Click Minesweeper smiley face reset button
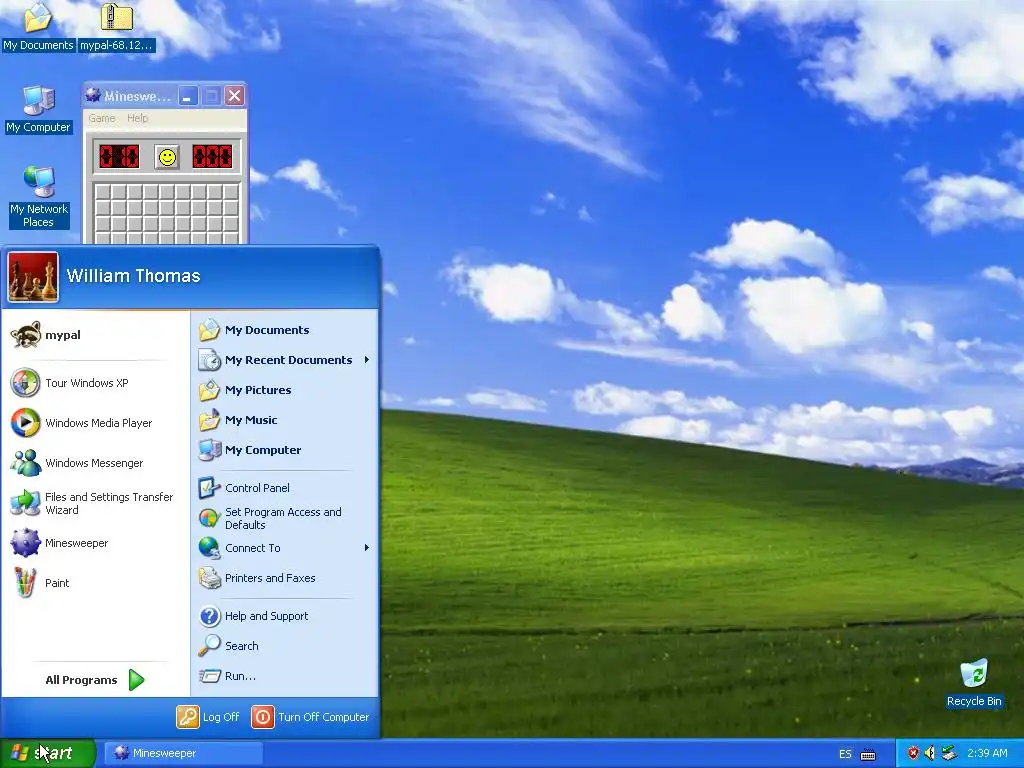The image size is (1024, 768). click(167, 157)
